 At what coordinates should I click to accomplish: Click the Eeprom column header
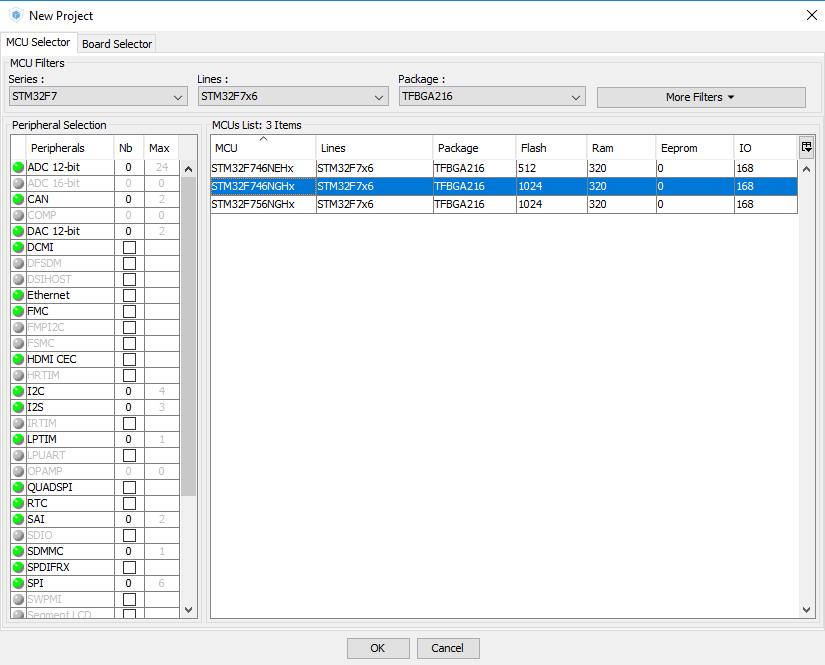click(x=695, y=148)
